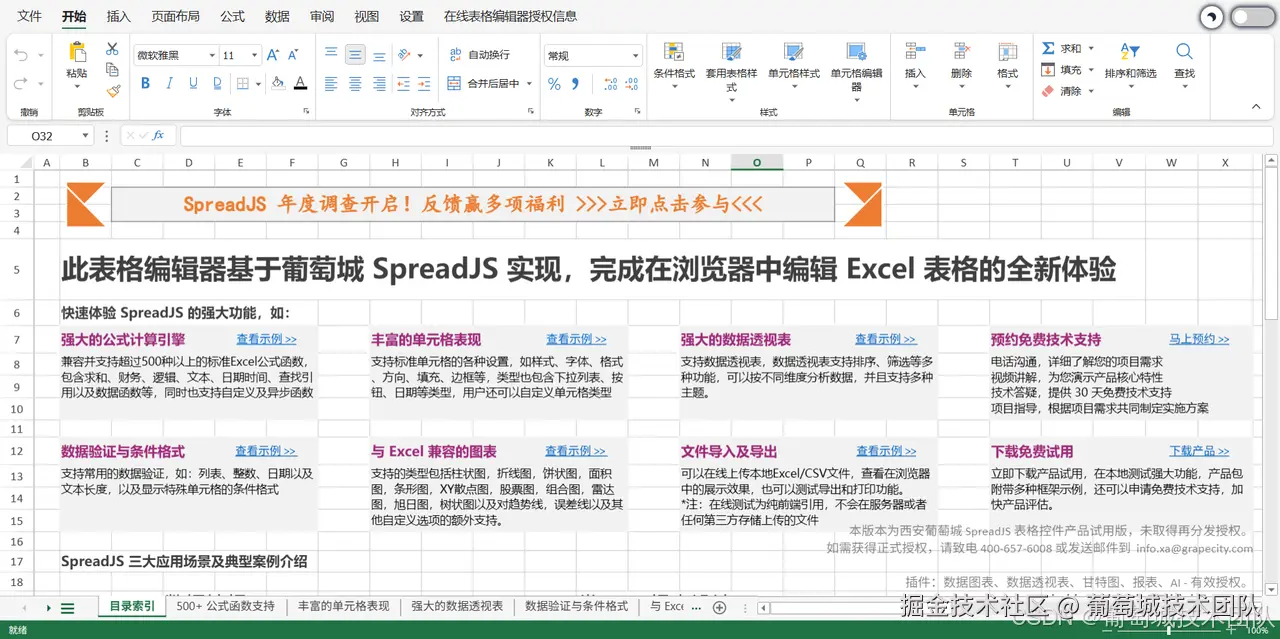
Task: Open number format (常规) dropdown
Action: tap(635, 56)
